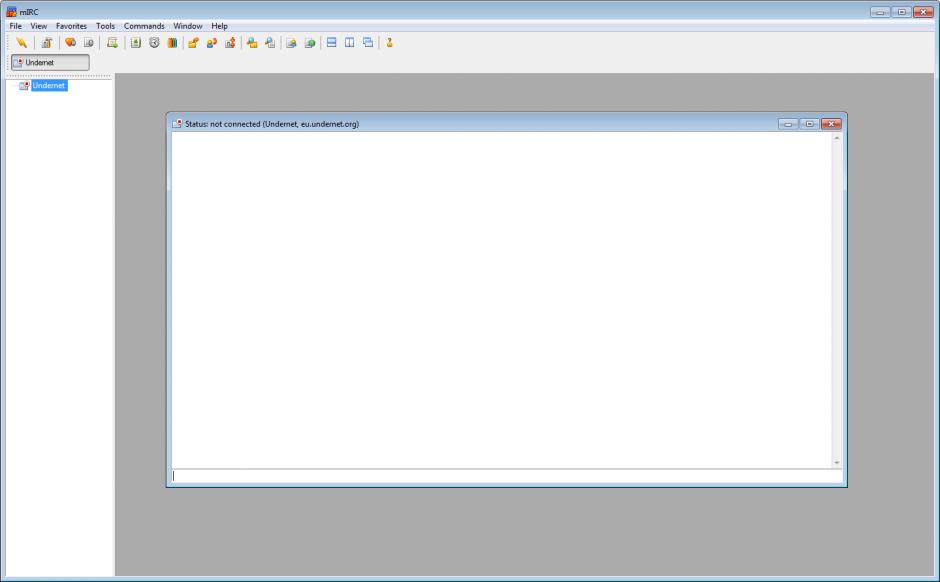Viewport: 940px width, 582px height.
Task: Open the File menu
Action: (x=16, y=26)
